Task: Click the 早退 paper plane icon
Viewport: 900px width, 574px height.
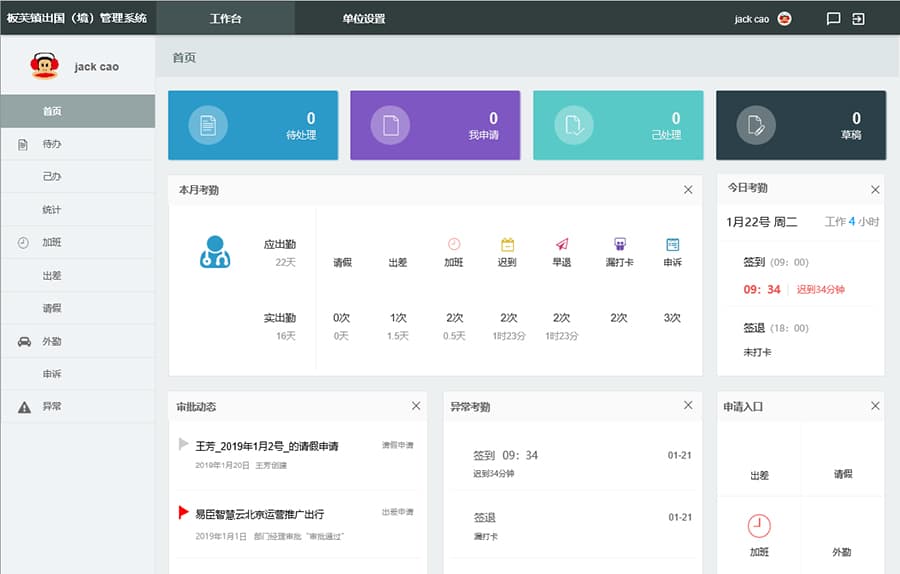Action: (562, 244)
